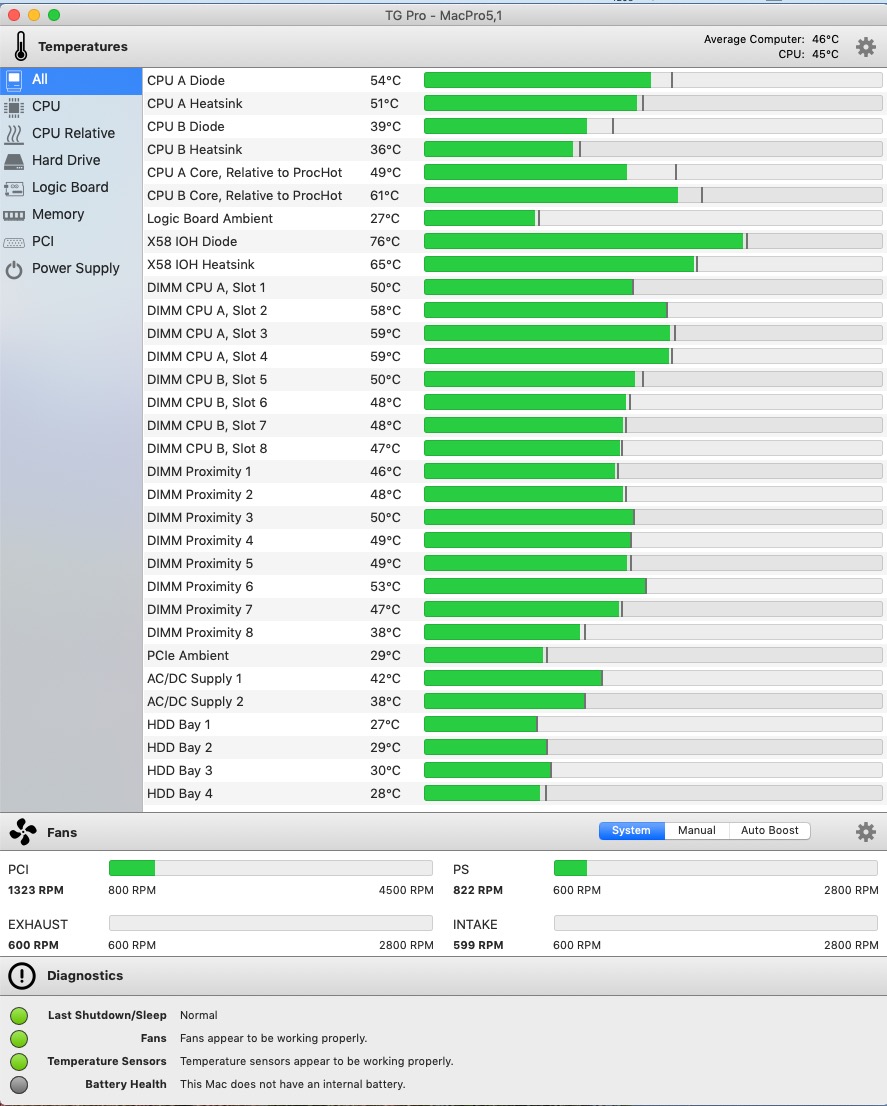Image resolution: width=887 pixels, height=1106 pixels.
Task: Click the Power Supply power icon
Action: point(14,269)
